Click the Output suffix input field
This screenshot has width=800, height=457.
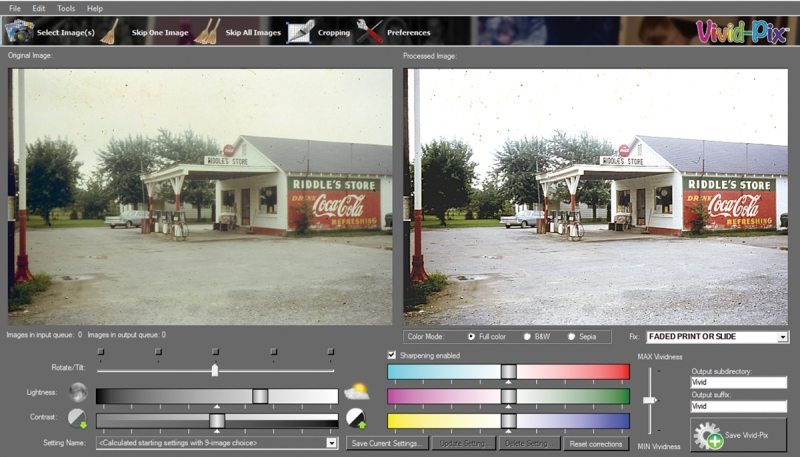tap(738, 406)
